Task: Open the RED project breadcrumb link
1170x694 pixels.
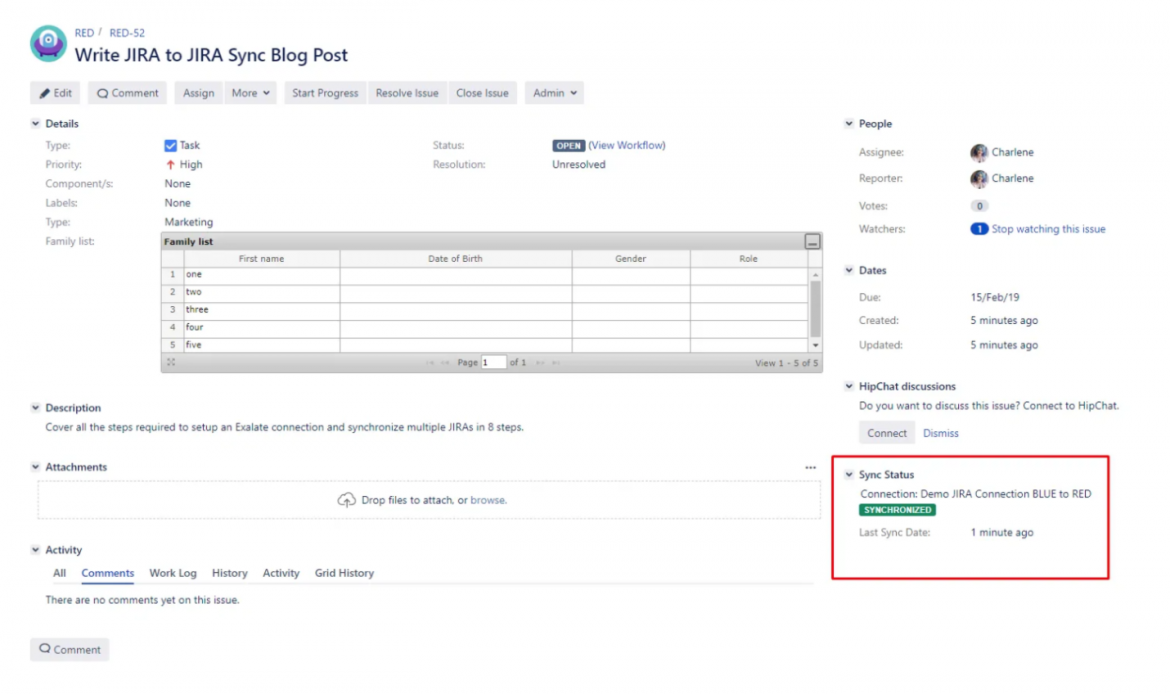Action: pos(84,33)
